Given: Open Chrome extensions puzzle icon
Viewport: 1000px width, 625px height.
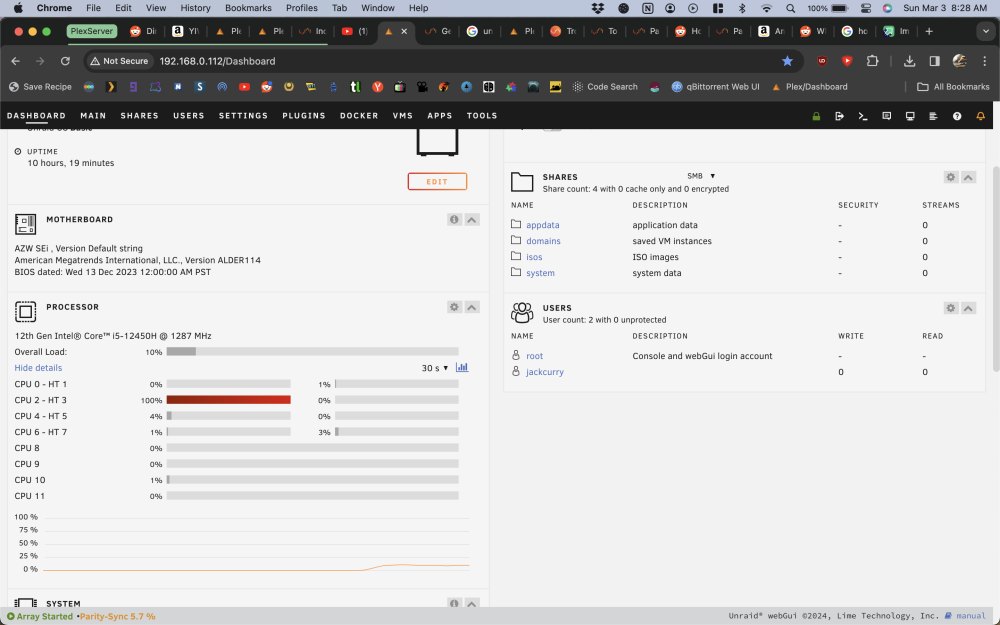Looking at the screenshot, I should [872, 61].
